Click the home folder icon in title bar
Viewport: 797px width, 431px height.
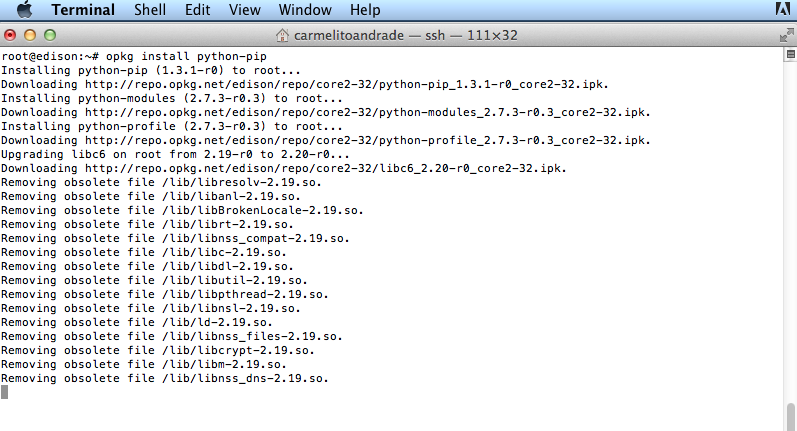[x=284, y=35]
